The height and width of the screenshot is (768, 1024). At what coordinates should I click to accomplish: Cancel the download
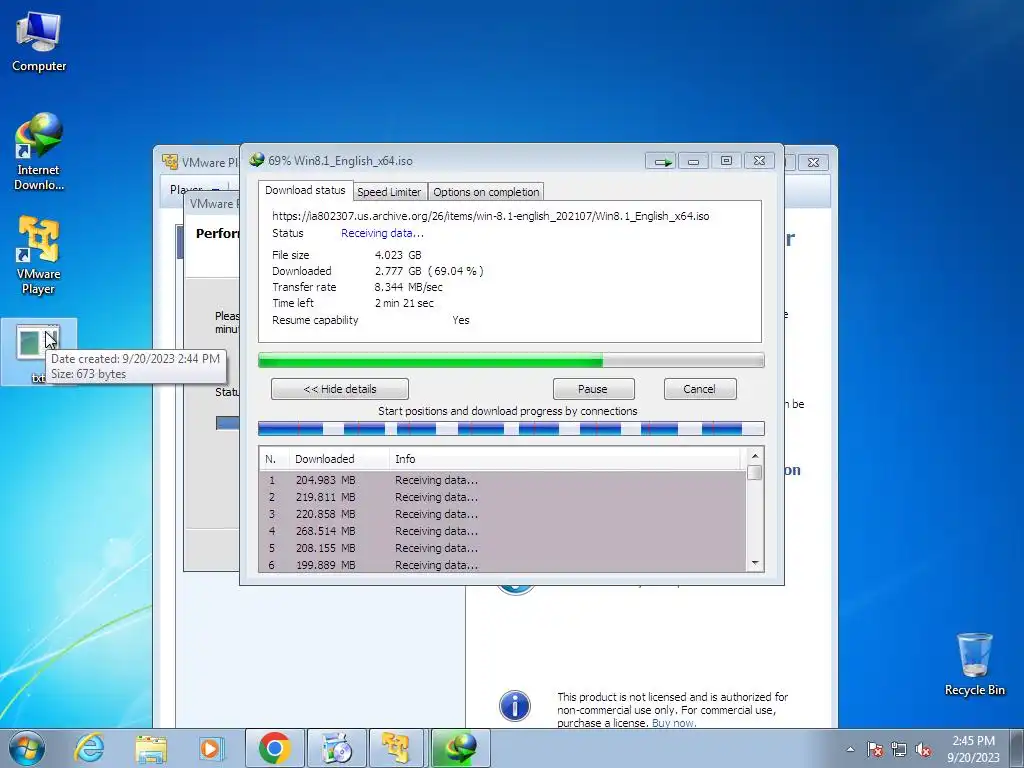[699, 389]
